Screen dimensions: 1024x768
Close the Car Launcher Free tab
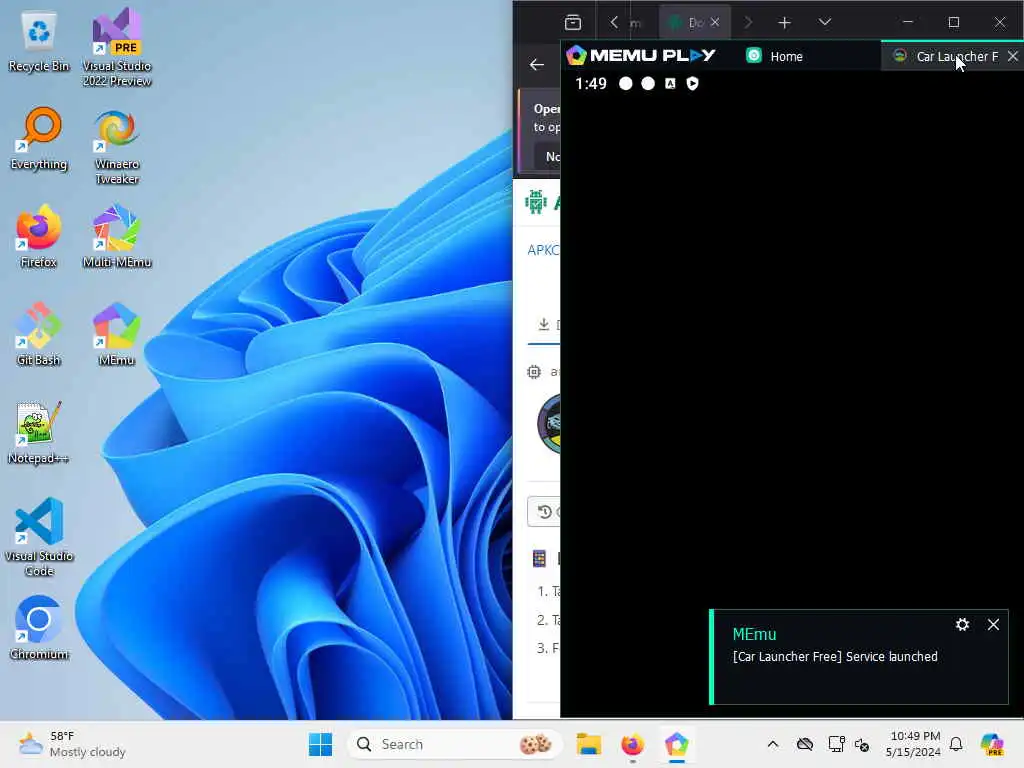point(1013,56)
